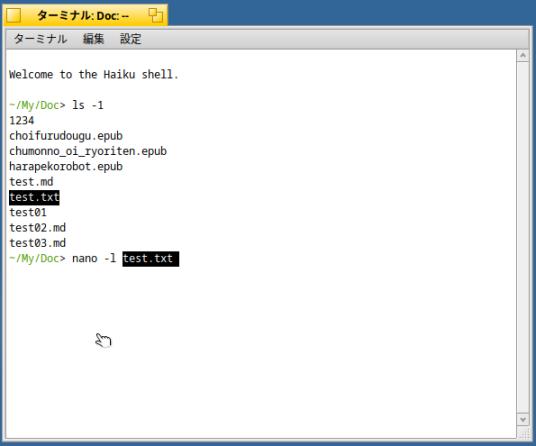Click harapekorobot.epub file name
The height and width of the screenshot is (446, 536).
pos(66,166)
